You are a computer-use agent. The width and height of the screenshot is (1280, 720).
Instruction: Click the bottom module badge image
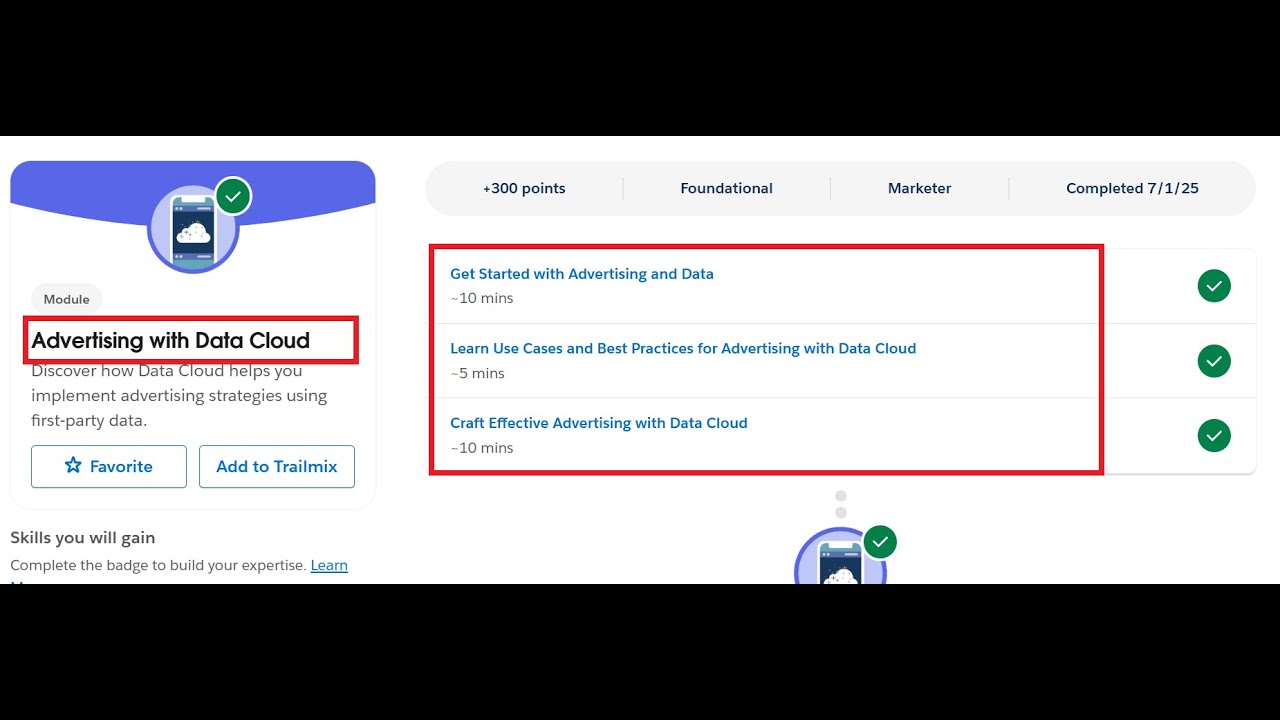(x=840, y=556)
